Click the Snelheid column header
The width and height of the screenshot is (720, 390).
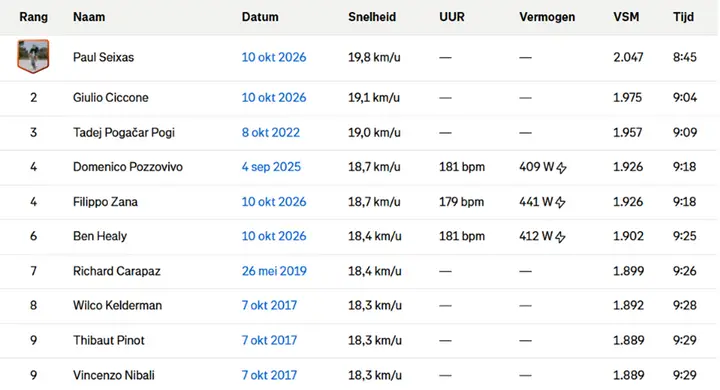[x=372, y=17]
